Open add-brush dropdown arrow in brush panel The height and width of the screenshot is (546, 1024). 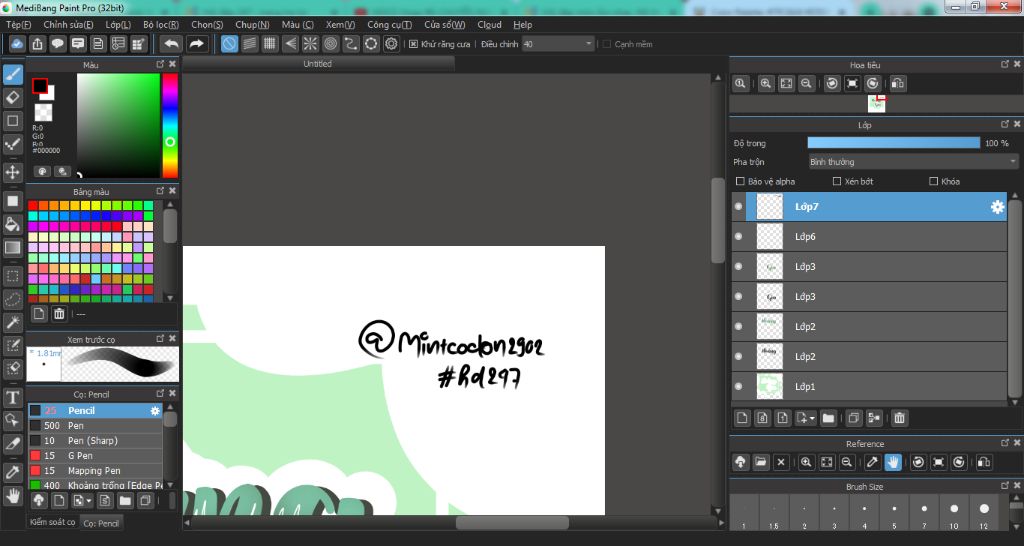click(89, 502)
